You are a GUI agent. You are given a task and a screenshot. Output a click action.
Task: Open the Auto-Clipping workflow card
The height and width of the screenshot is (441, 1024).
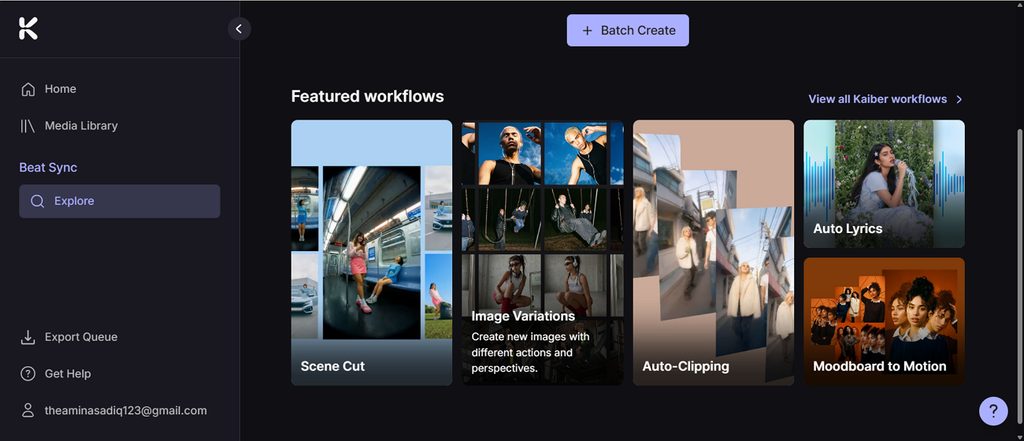[x=714, y=252]
